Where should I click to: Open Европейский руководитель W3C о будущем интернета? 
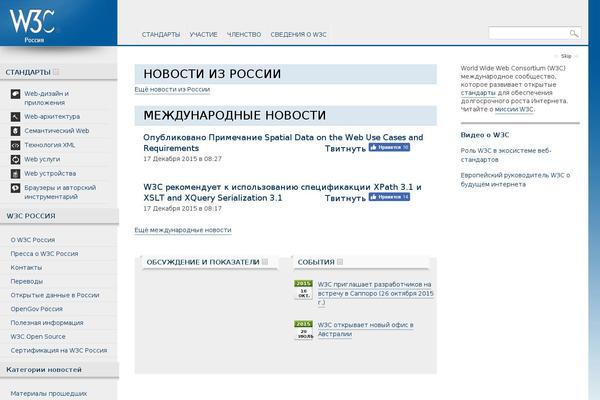coord(515,180)
